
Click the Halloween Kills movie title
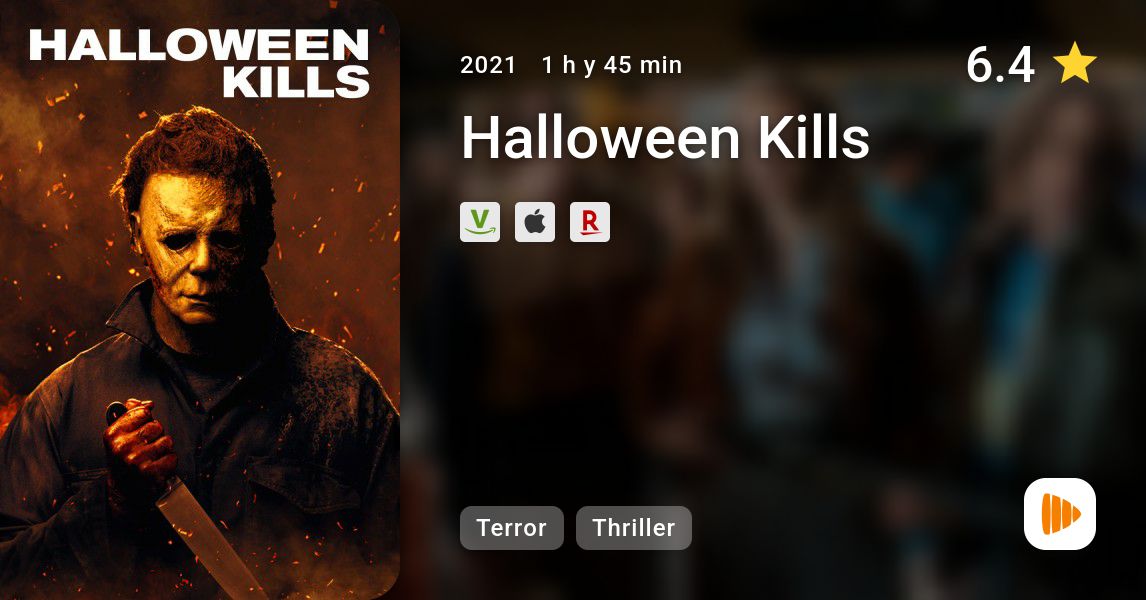click(665, 138)
